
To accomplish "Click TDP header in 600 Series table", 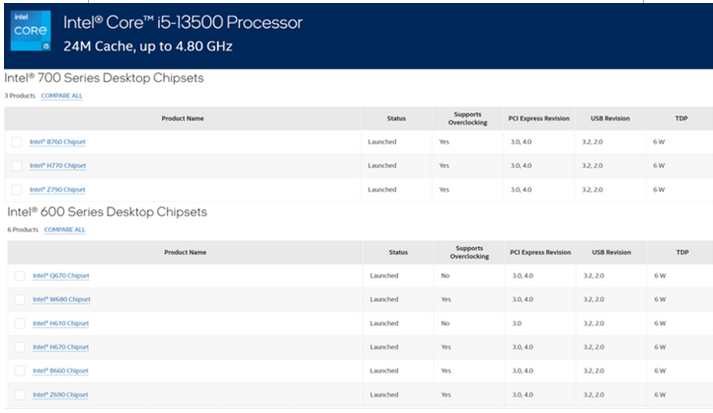I will tap(682, 252).
